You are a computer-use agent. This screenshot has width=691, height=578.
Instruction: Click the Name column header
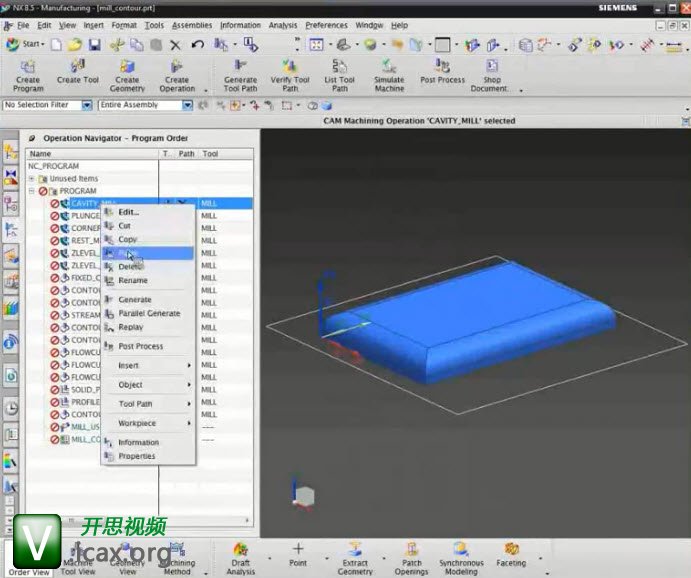(40, 154)
